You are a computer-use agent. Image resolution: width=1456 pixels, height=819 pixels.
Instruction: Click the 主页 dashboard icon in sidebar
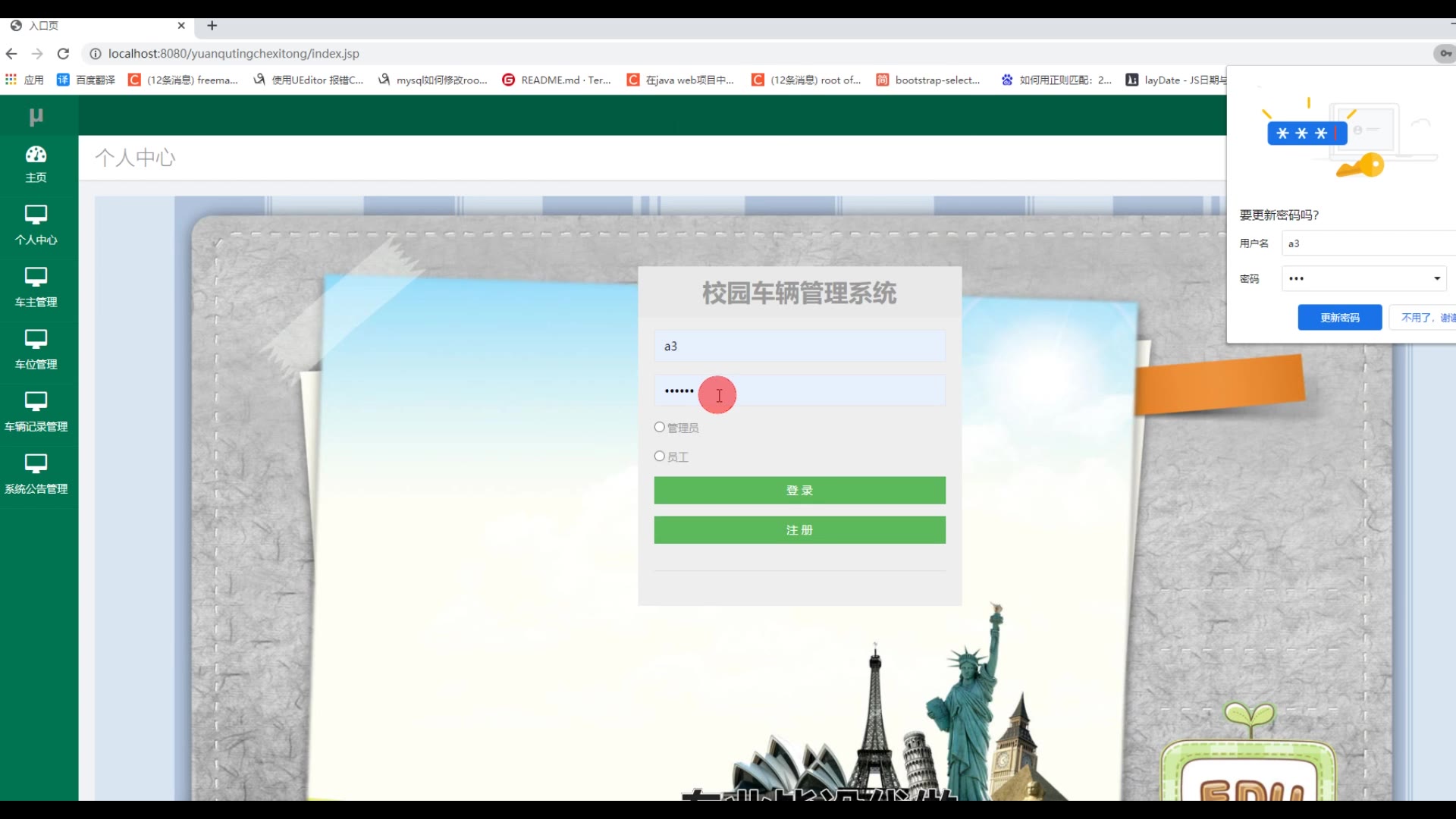(36, 155)
